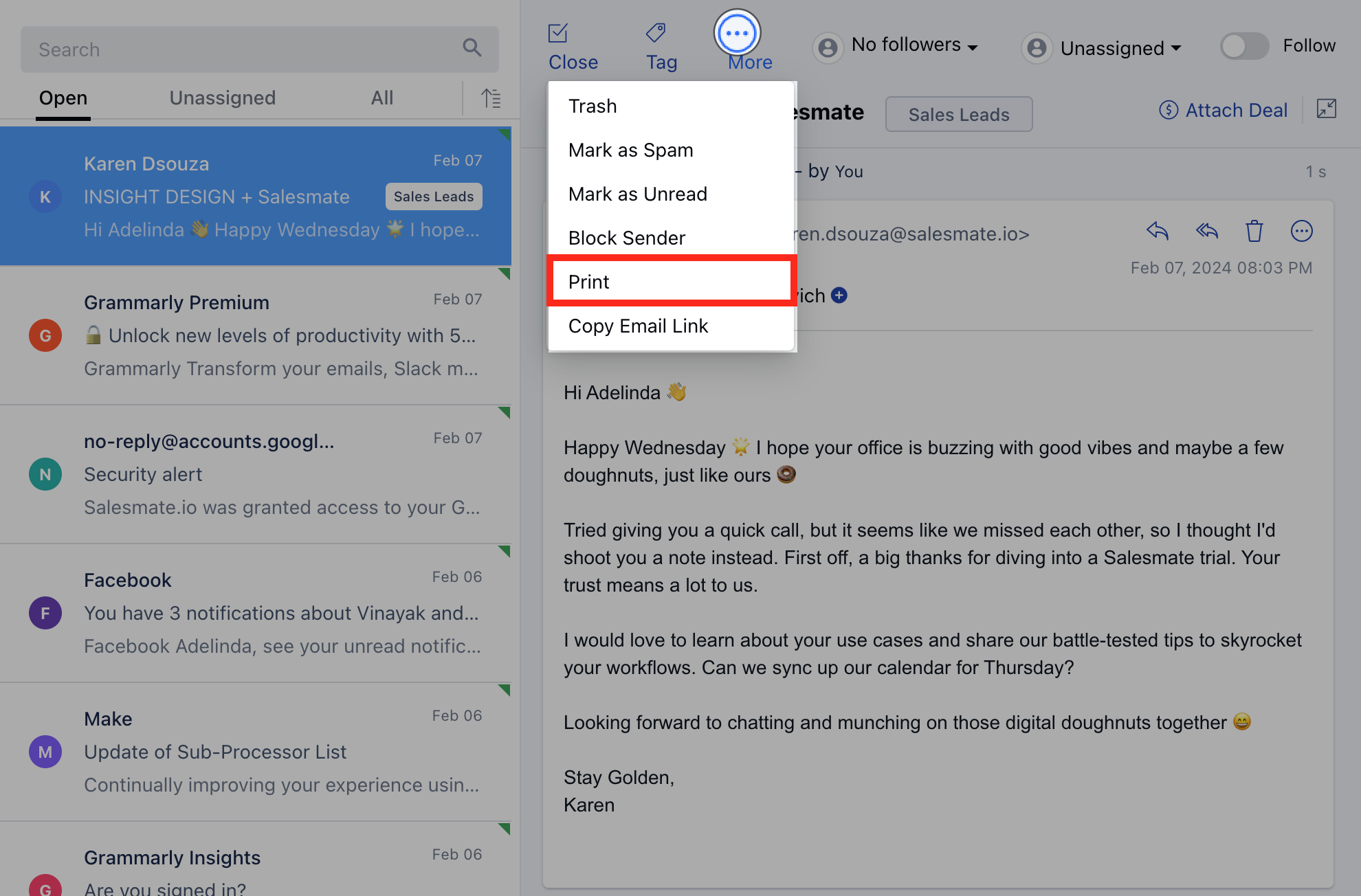Viewport: 1361px width, 896px height.
Task: Click the expand conversation window icon
Action: pos(1326,109)
